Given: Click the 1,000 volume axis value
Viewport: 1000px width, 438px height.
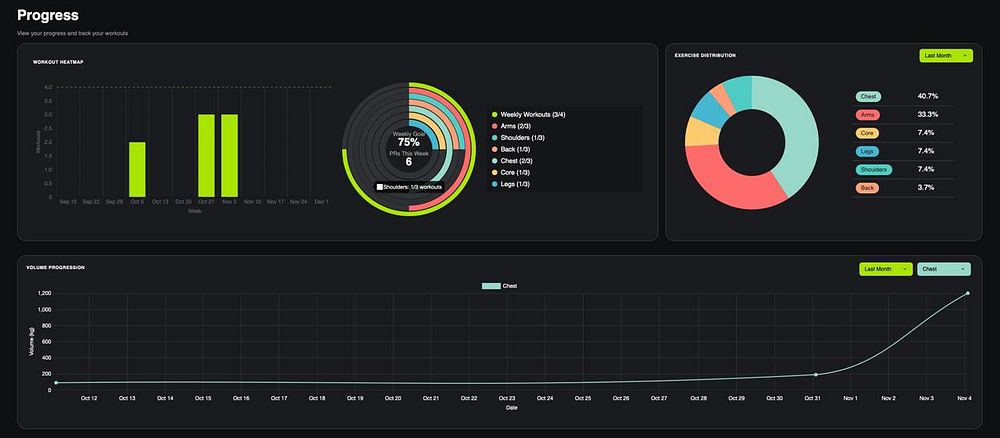Looking at the screenshot, I should point(44,309).
